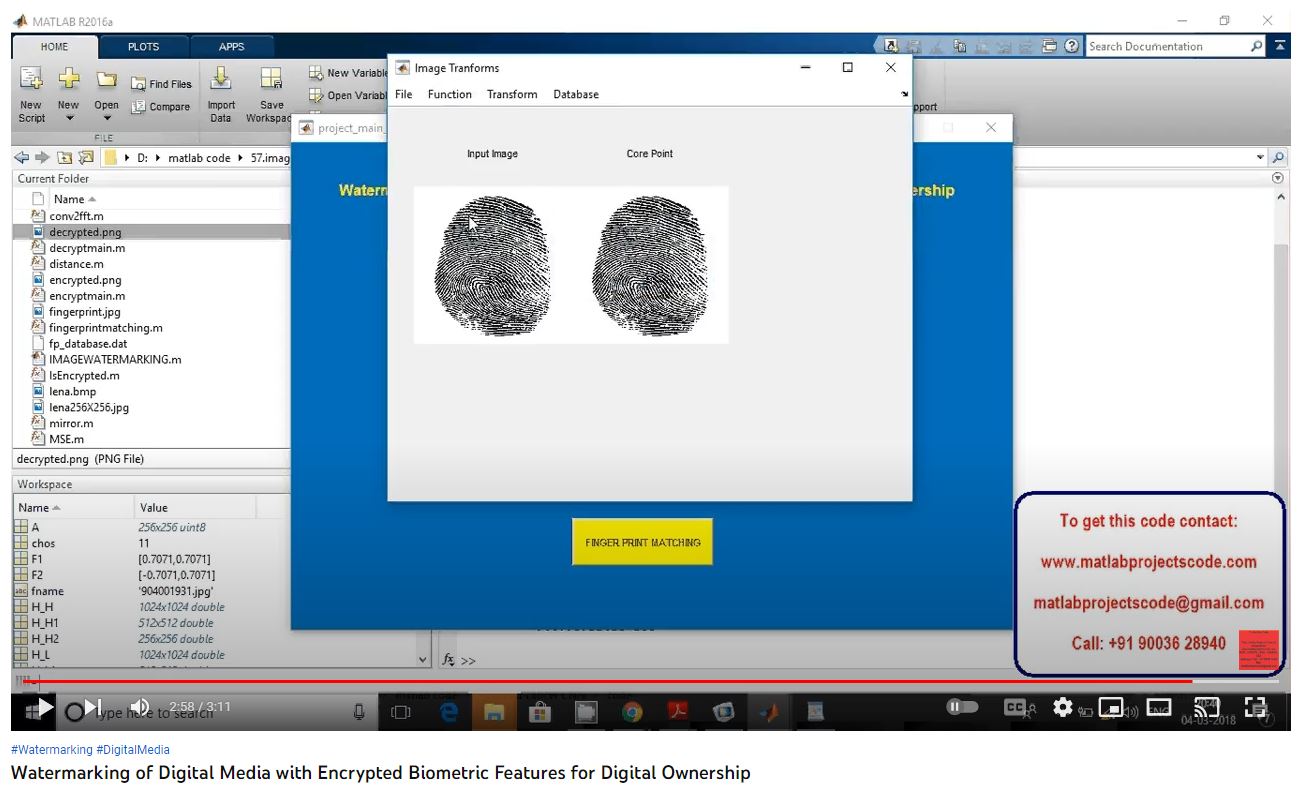Expand the Open dropdown arrow
Image resolution: width=1299 pixels, height=788 pixels.
coord(106,119)
